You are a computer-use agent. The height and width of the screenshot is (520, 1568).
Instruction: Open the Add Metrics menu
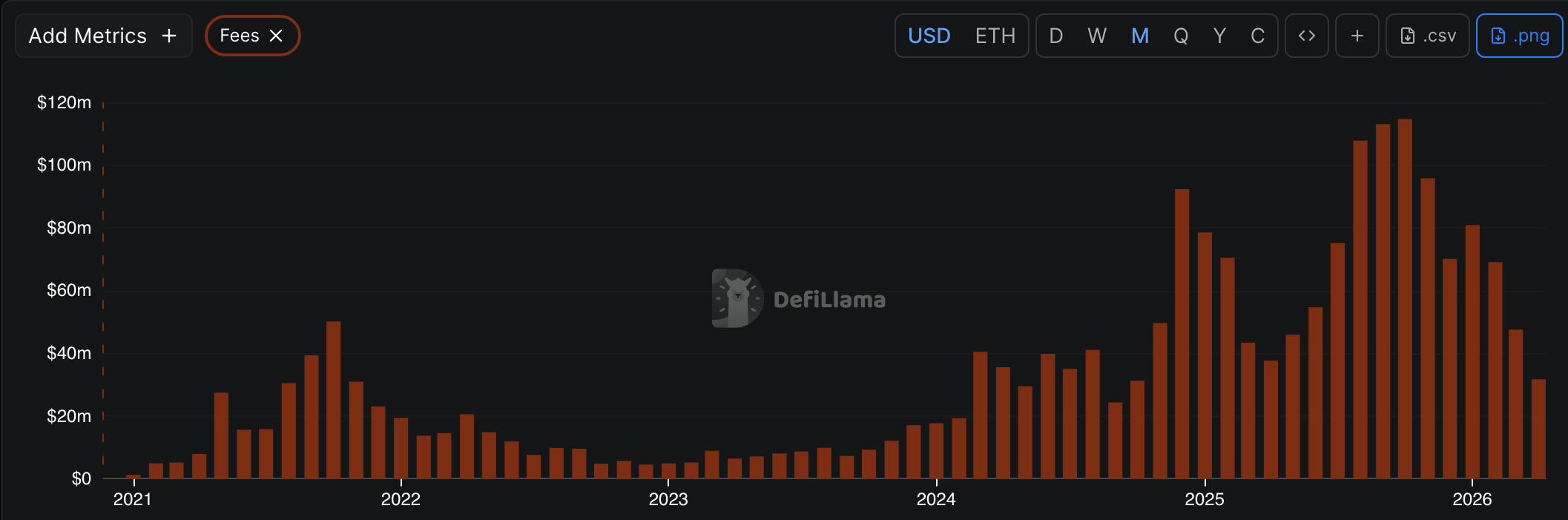click(x=103, y=36)
